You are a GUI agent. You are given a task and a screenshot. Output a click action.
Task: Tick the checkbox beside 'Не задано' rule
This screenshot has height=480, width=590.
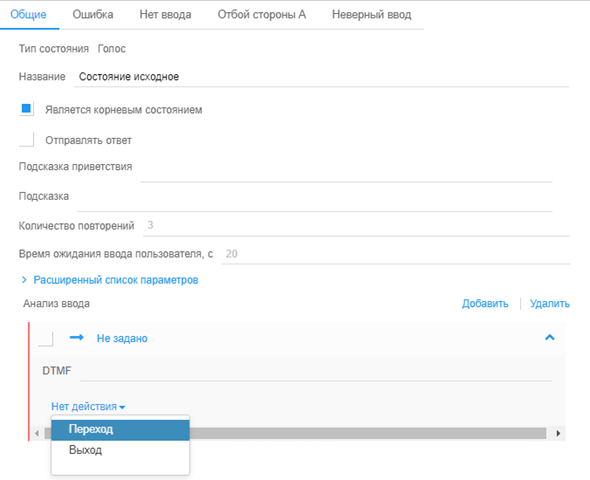click(x=46, y=339)
